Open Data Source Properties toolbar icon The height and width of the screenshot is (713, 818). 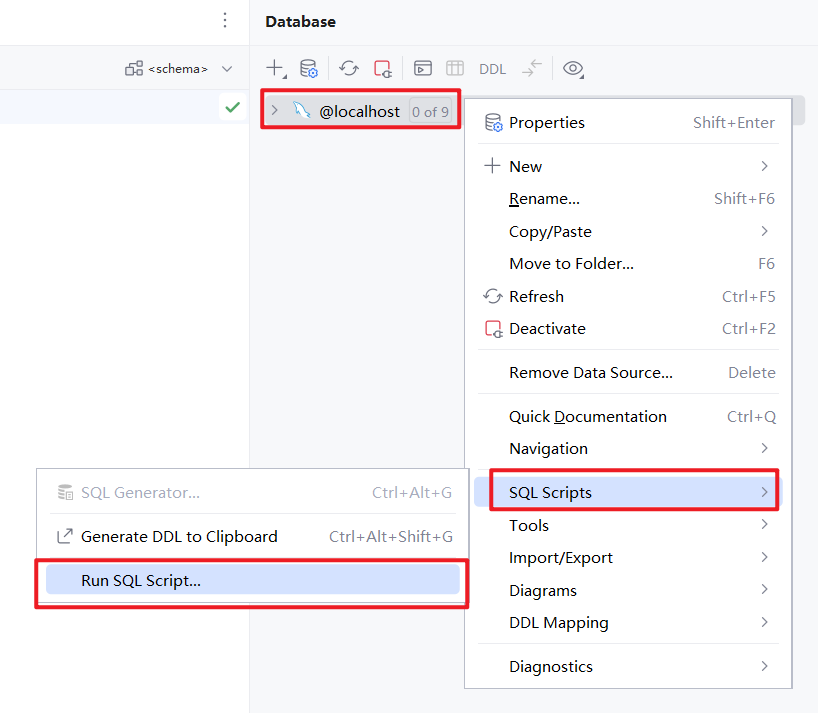coord(309,68)
